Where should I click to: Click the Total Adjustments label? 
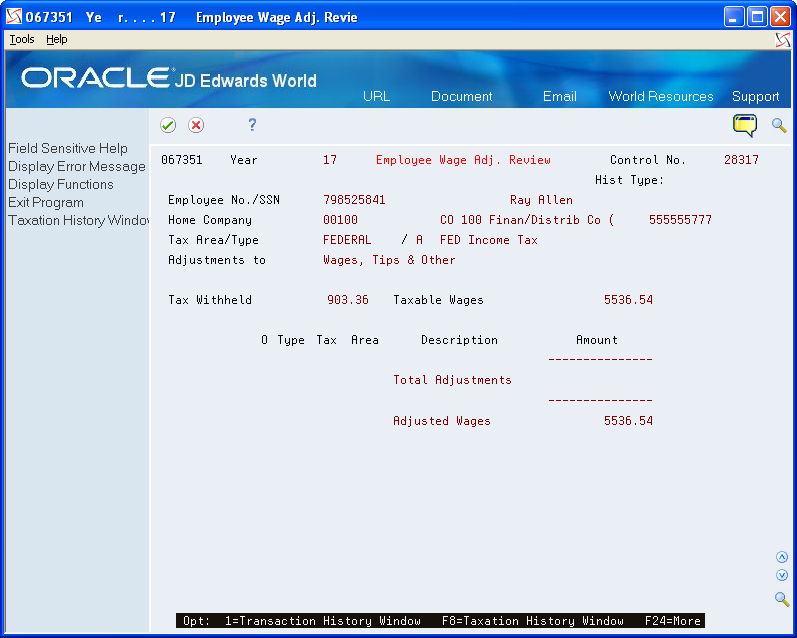point(452,380)
